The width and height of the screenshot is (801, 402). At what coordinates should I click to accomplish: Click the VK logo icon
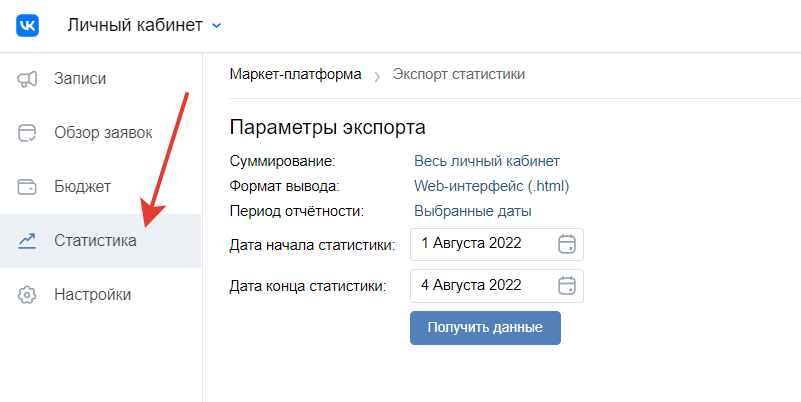28,25
